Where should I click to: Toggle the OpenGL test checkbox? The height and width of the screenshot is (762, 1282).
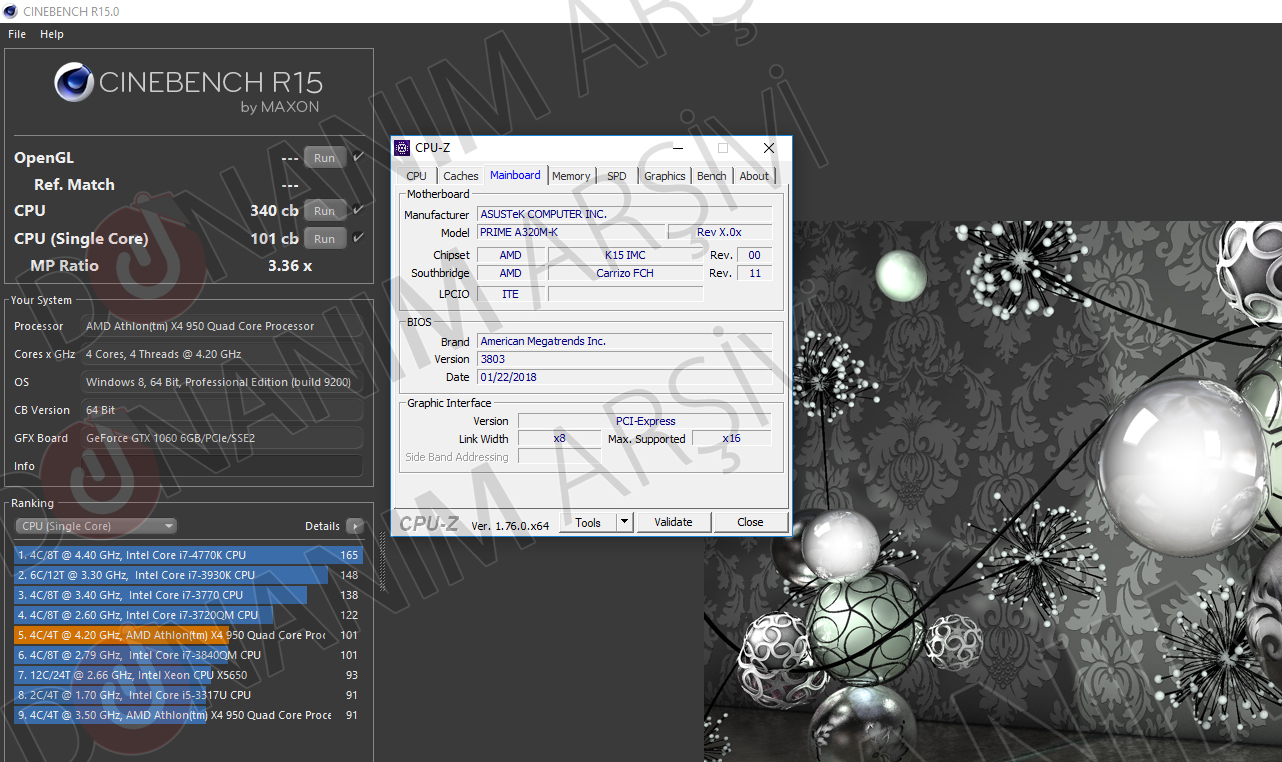click(358, 157)
